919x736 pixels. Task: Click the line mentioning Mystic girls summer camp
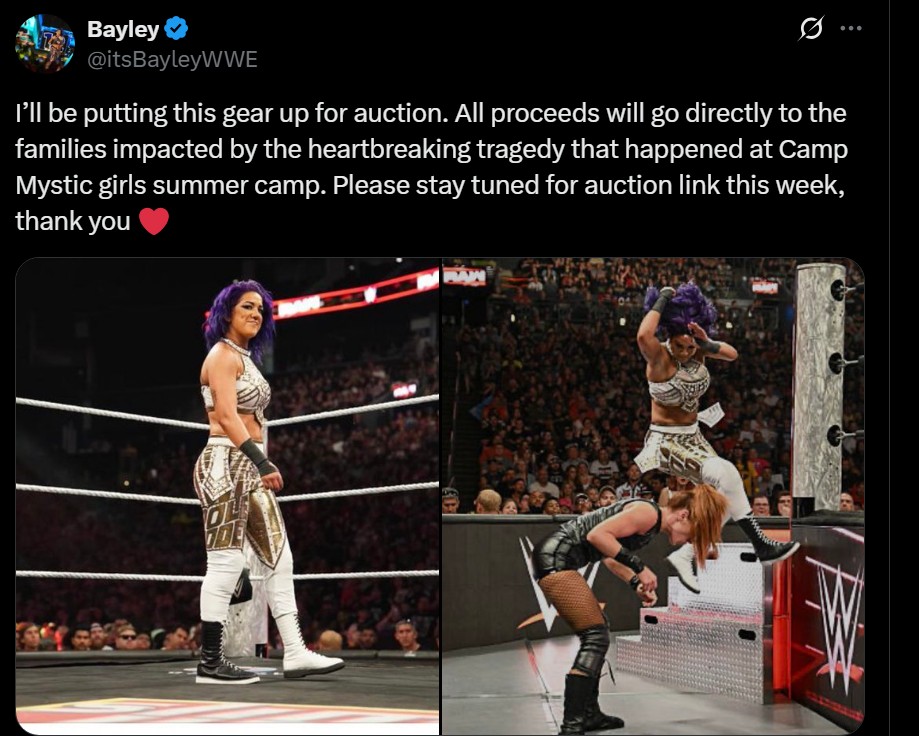click(430, 185)
